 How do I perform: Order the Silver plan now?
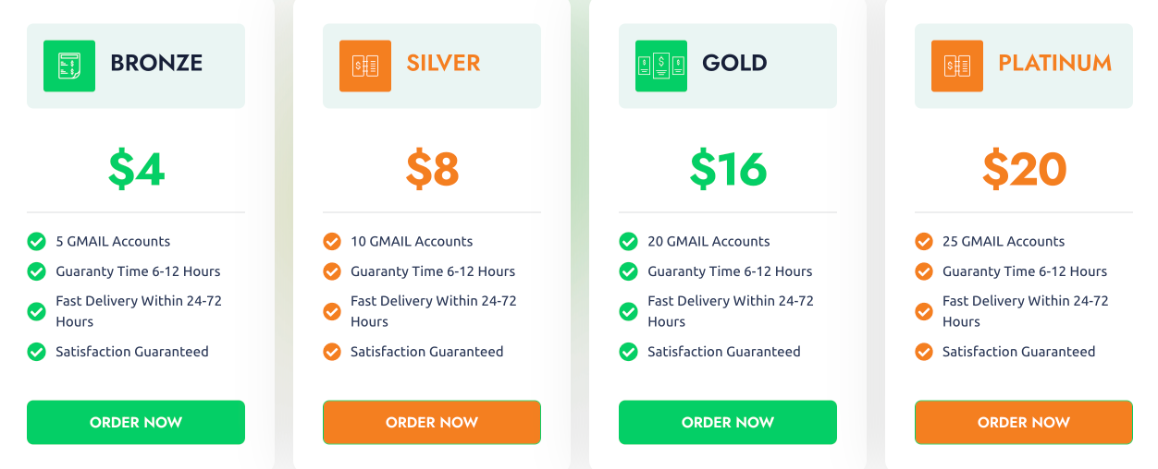click(x=432, y=422)
